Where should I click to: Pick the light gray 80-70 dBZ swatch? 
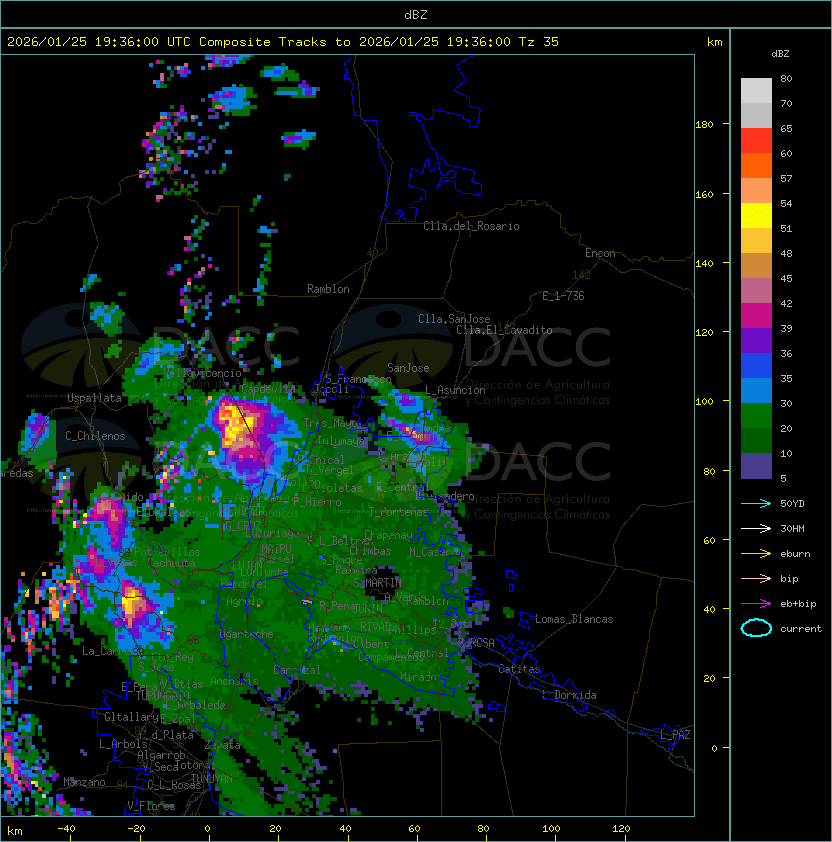pos(756,90)
